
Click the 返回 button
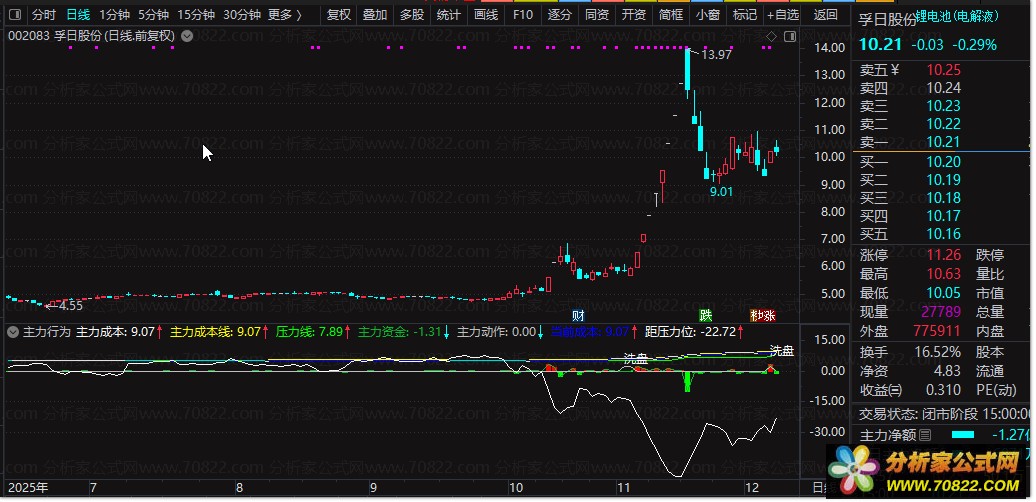coord(825,15)
